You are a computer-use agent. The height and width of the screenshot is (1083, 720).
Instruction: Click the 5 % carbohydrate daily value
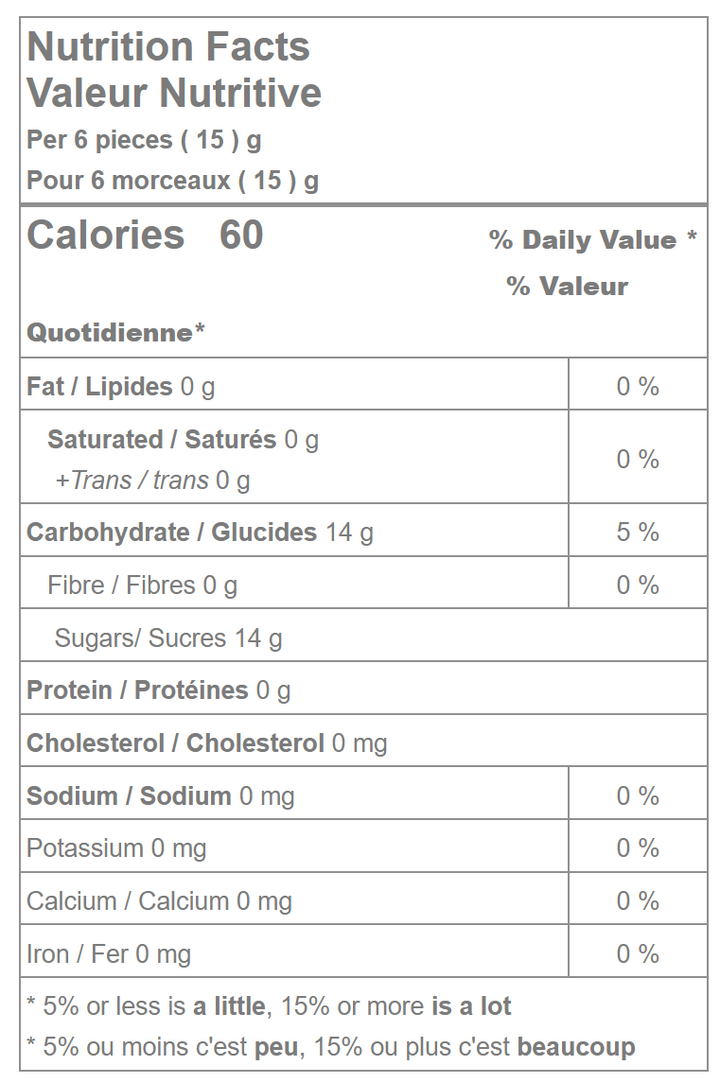[637, 532]
